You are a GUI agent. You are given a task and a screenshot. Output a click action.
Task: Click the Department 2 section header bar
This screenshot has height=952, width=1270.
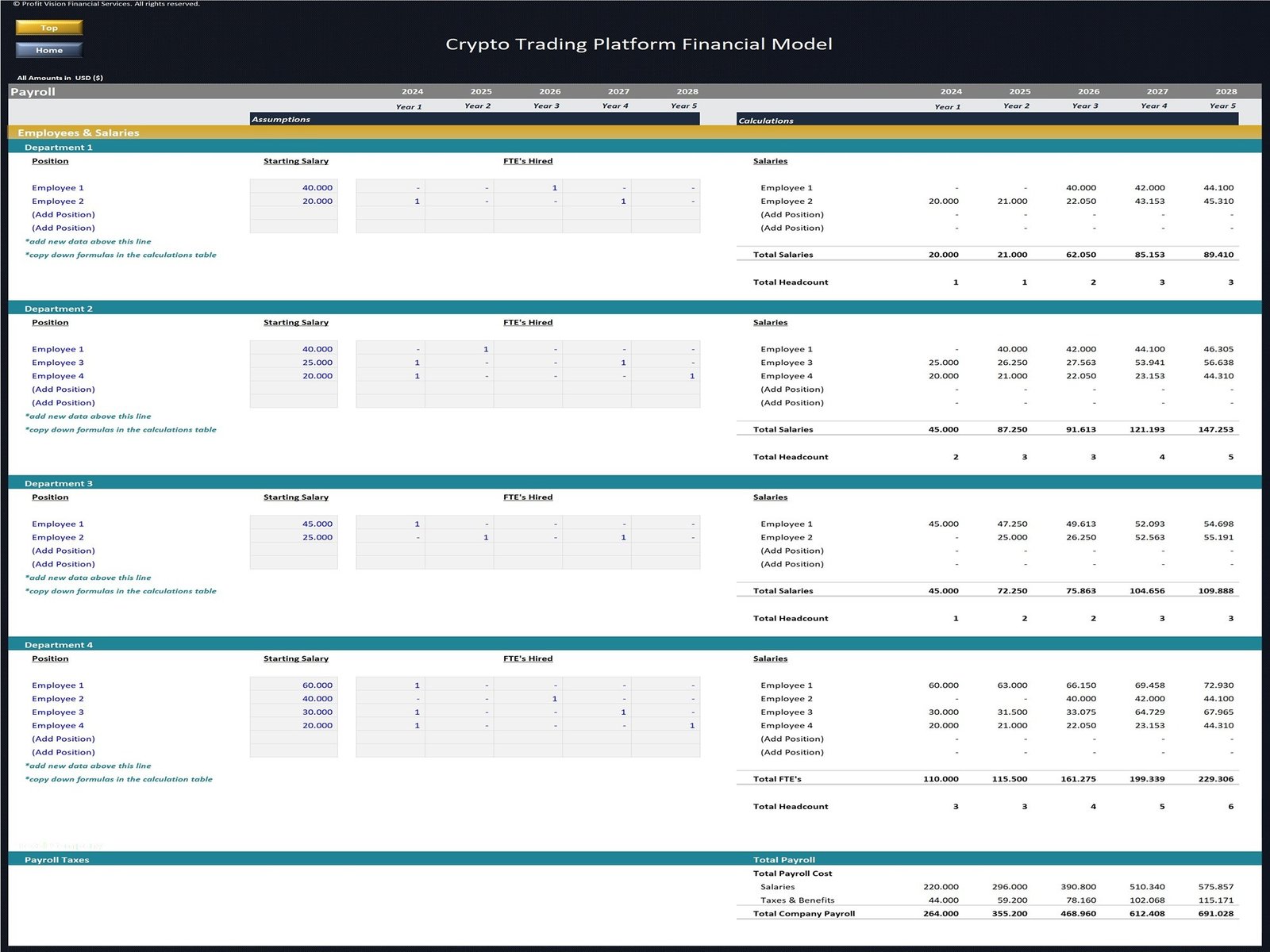coord(59,309)
